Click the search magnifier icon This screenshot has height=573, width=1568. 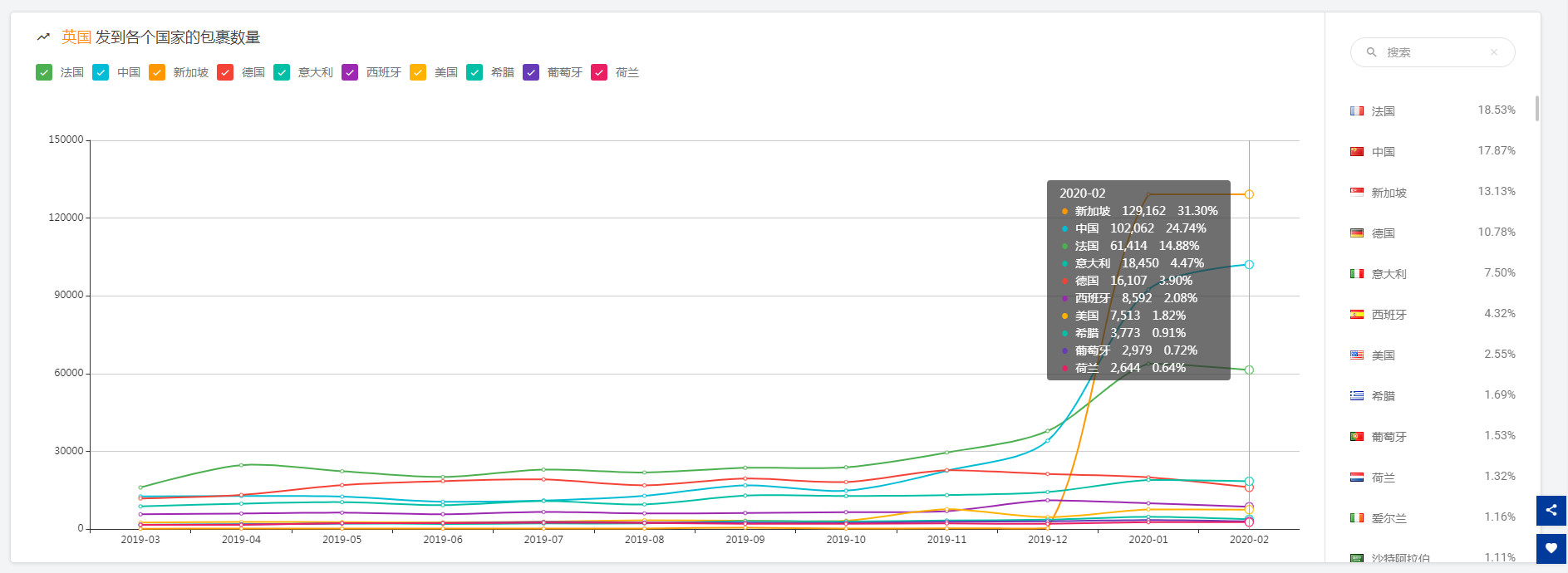[1371, 52]
